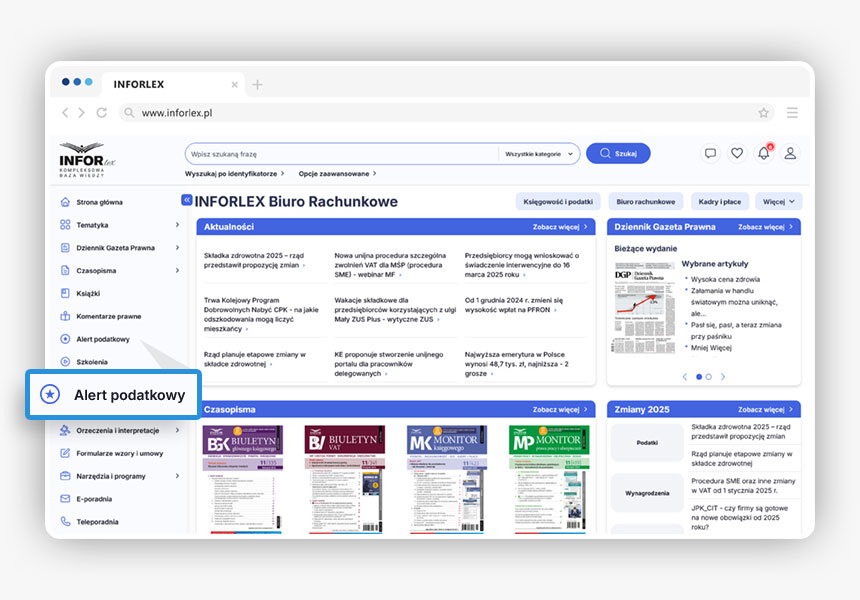Open favorites heart icon
The width and height of the screenshot is (860, 600).
pos(737,153)
